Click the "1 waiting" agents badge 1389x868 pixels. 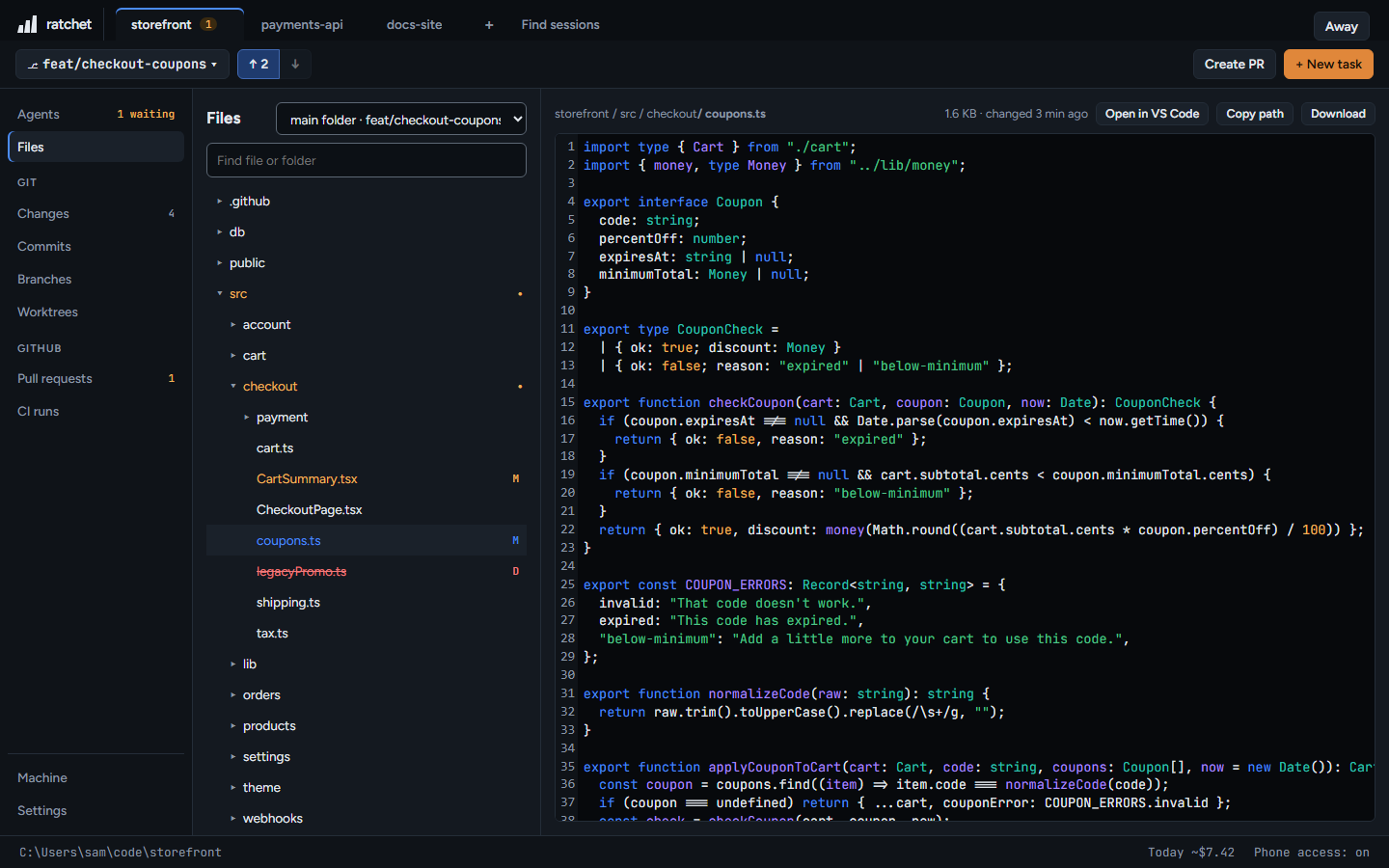click(x=146, y=114)
